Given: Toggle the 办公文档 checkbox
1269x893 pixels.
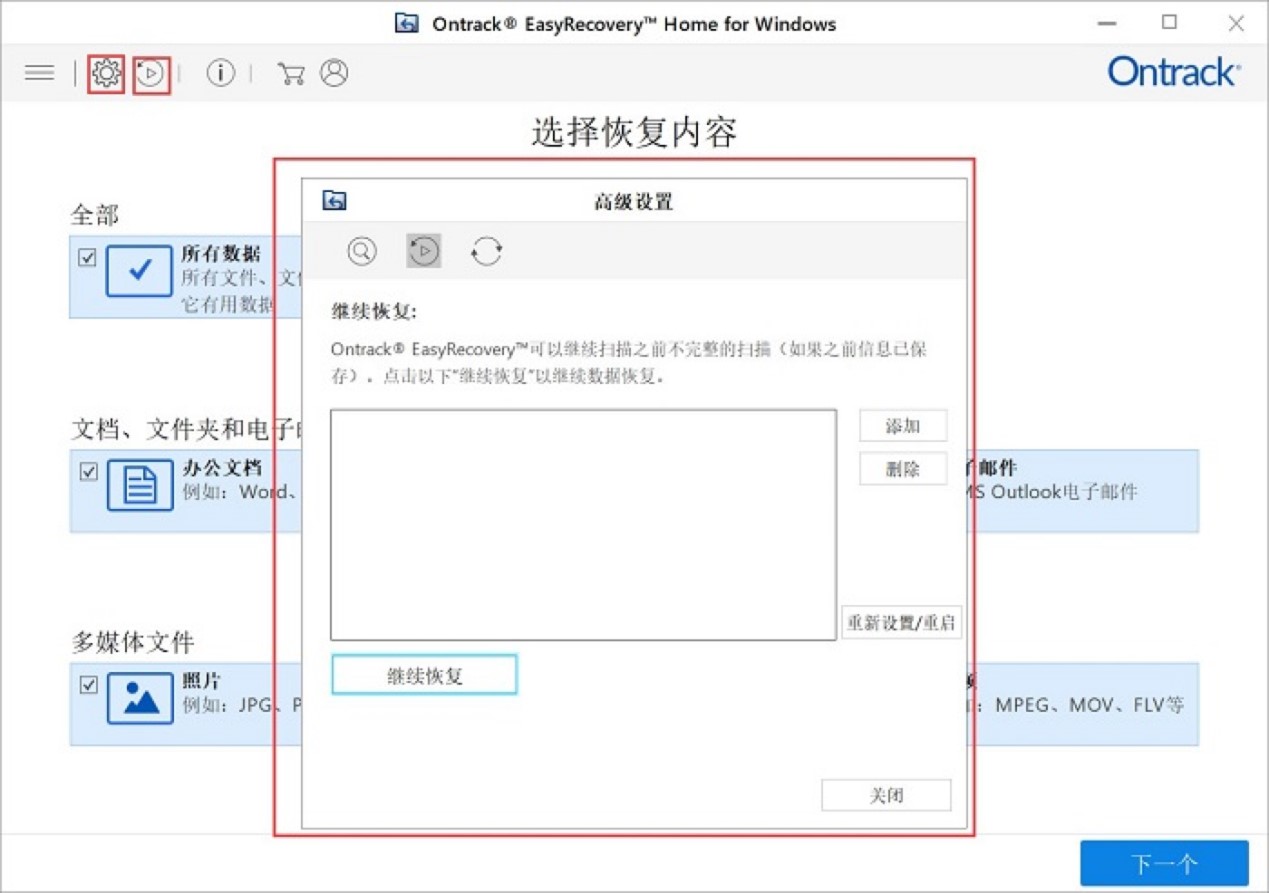Looking at the screenshot, I should (88, 471).
